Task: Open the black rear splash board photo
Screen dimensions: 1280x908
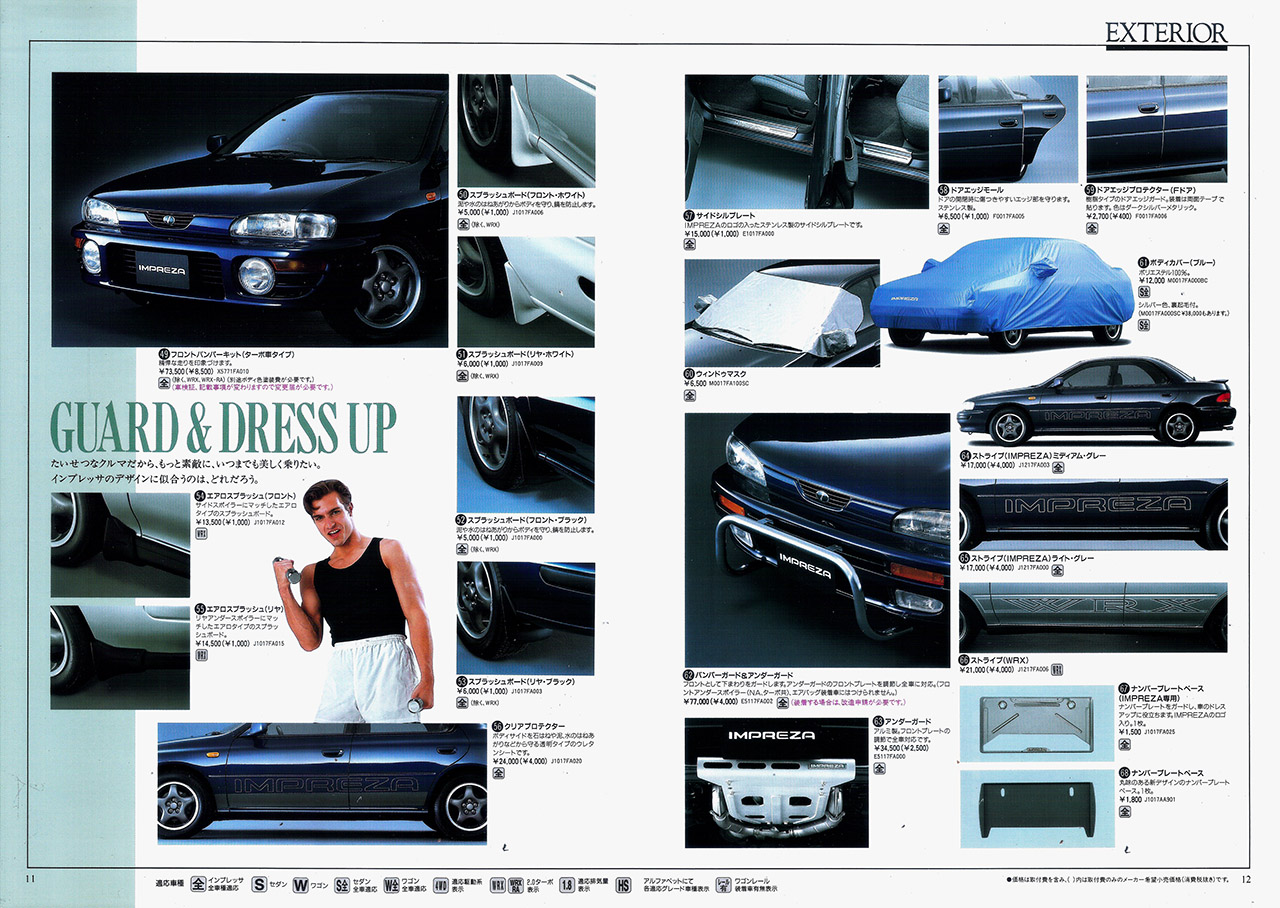Action: click(526, 616)
